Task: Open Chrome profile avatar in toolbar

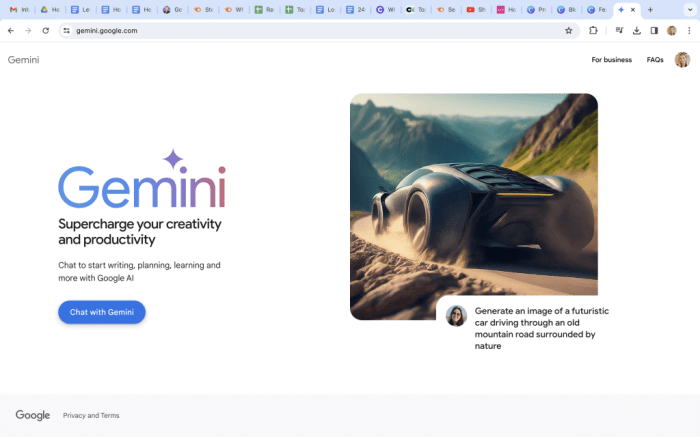Action: [x=671, y=31]
